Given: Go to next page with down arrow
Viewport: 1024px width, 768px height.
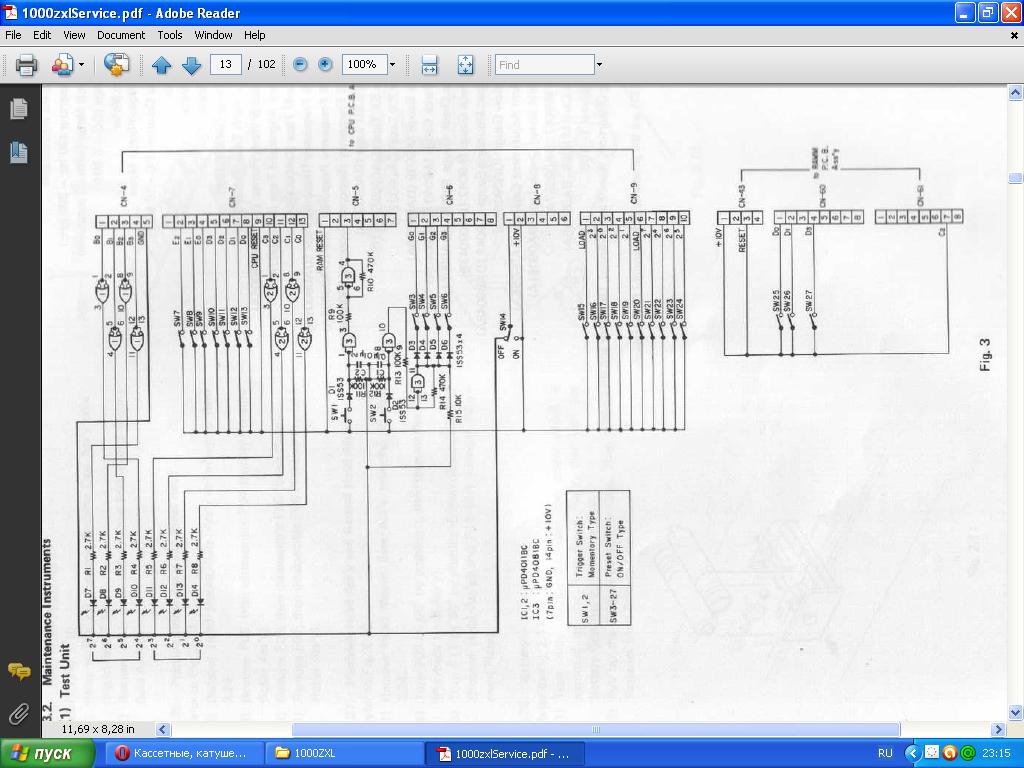Looking at the screenshot, I should point(191,65).
